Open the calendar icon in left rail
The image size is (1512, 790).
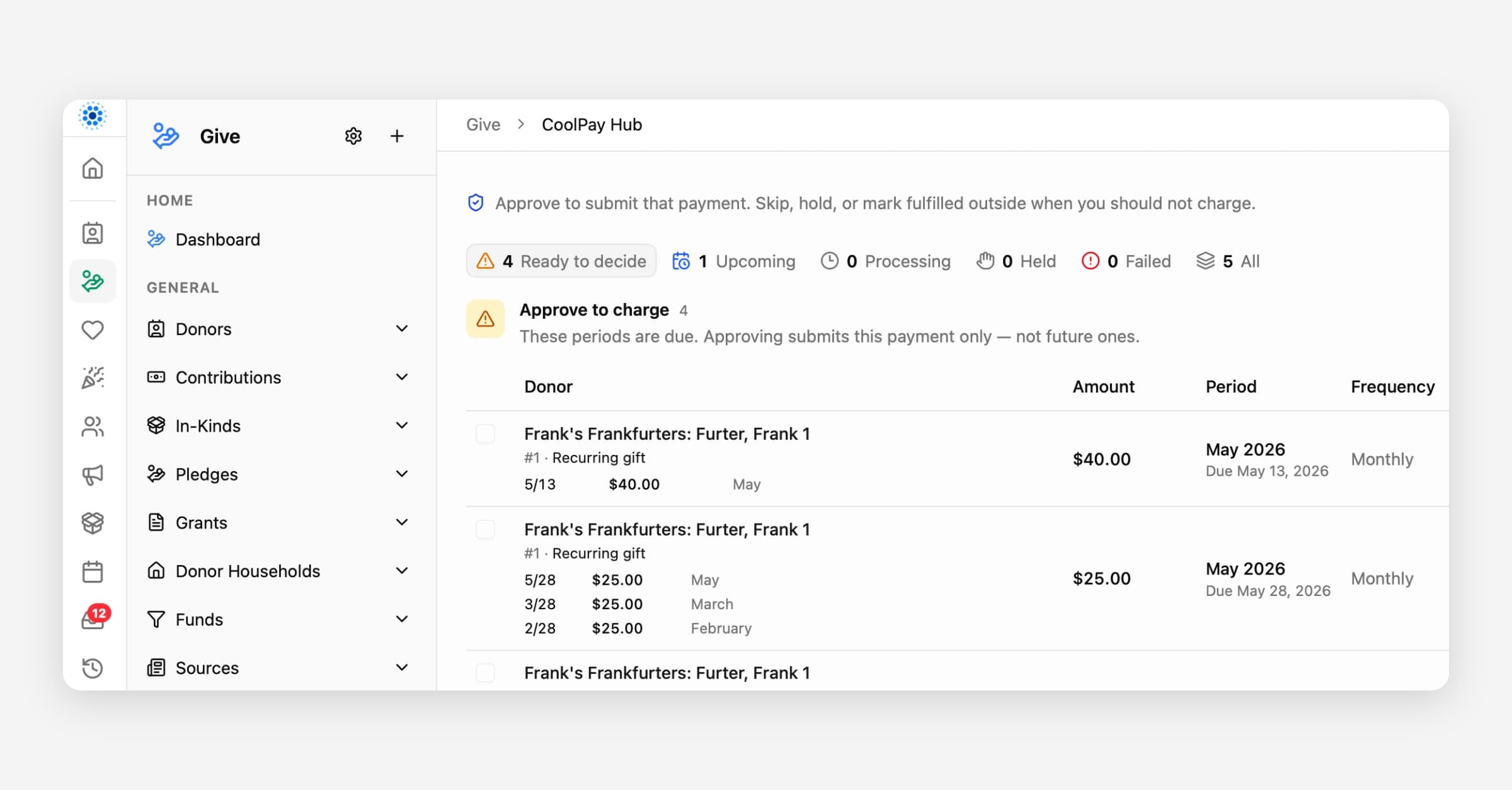pyautogui.click(x=93, y=571)
